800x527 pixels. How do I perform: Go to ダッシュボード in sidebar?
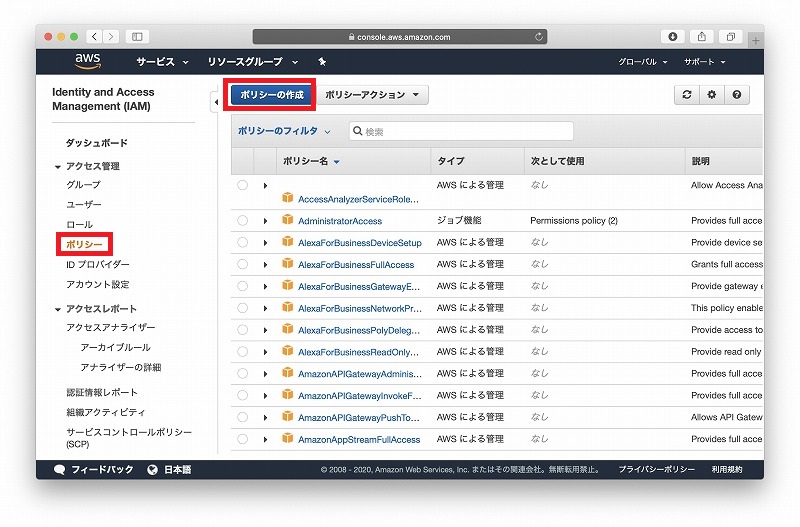click(96, 143)
